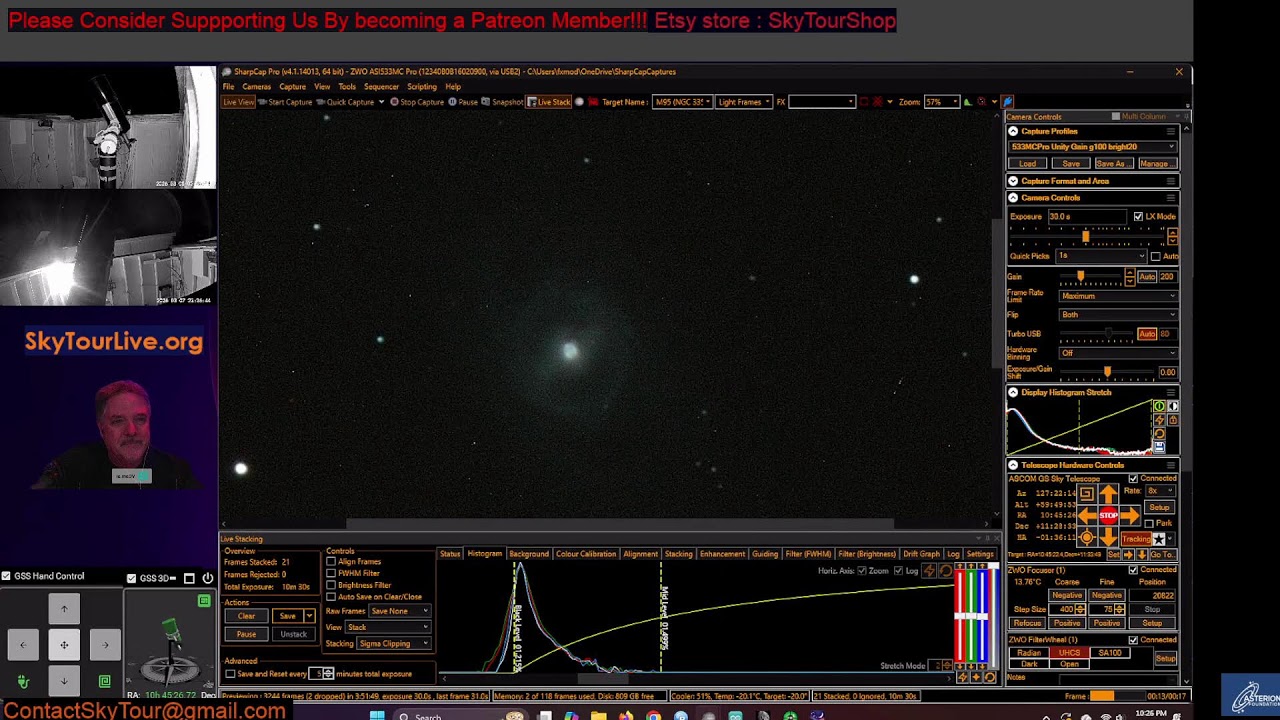Click the green enable icon in Display Histogram Stretch
This screenshot has height=720, width=1280.
(1159, 406)
